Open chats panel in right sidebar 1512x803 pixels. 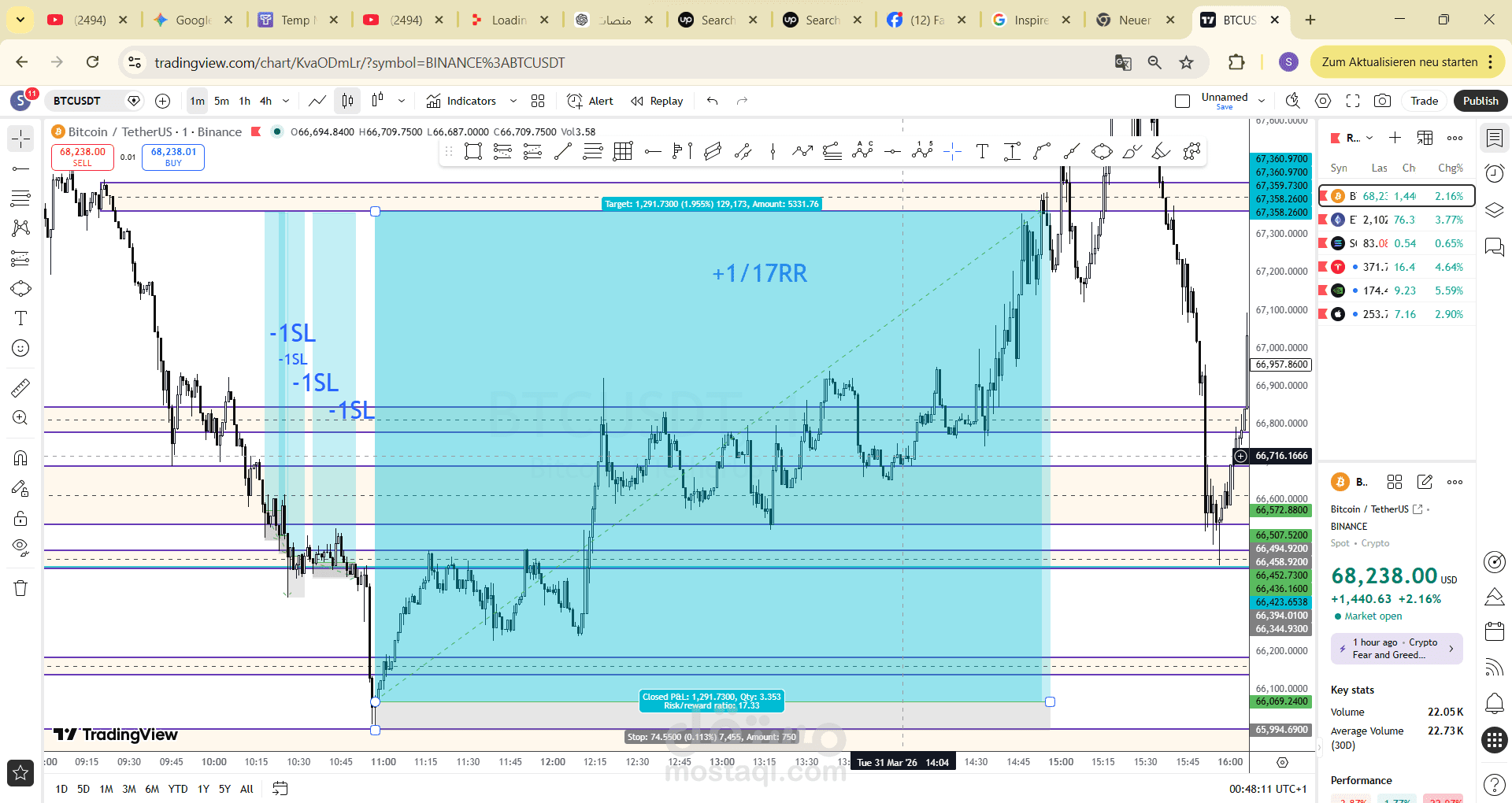click(x=1494, y=248)
